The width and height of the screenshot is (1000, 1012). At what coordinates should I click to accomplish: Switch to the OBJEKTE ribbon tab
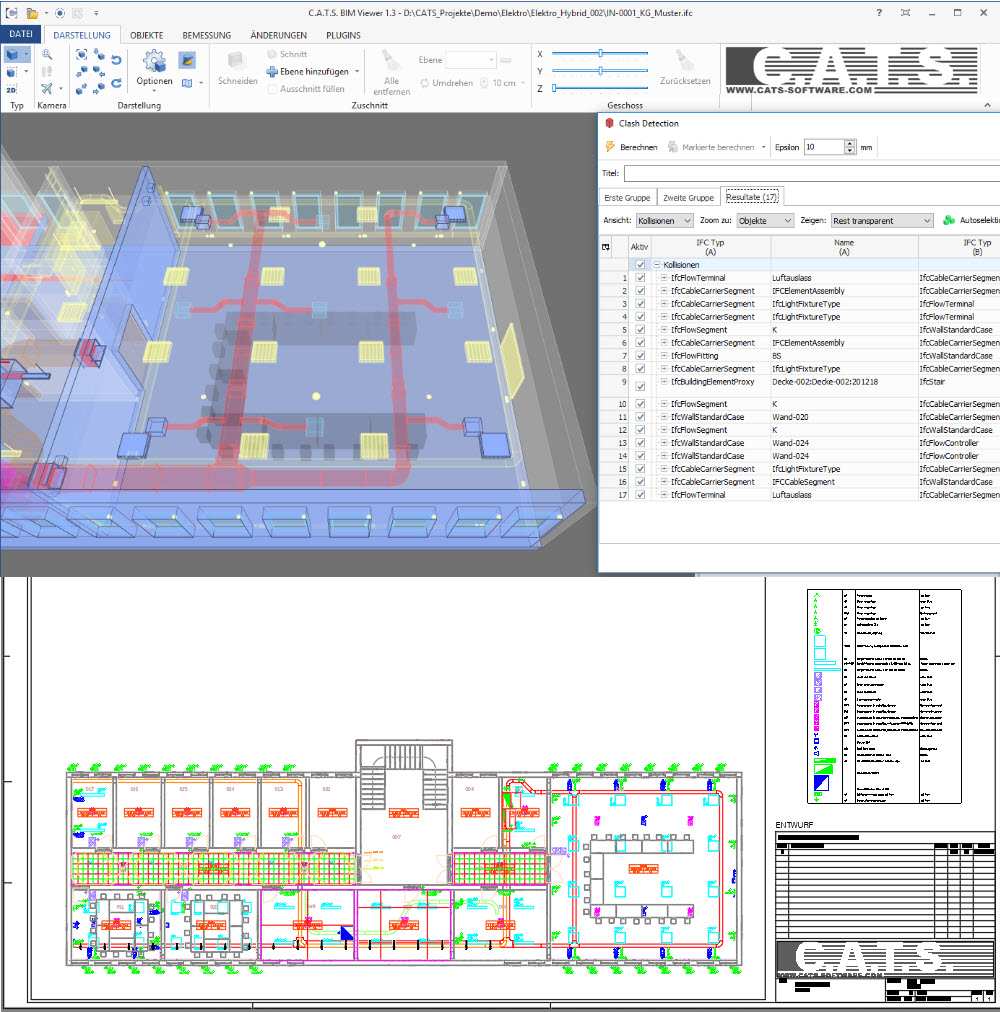point(146,35)
